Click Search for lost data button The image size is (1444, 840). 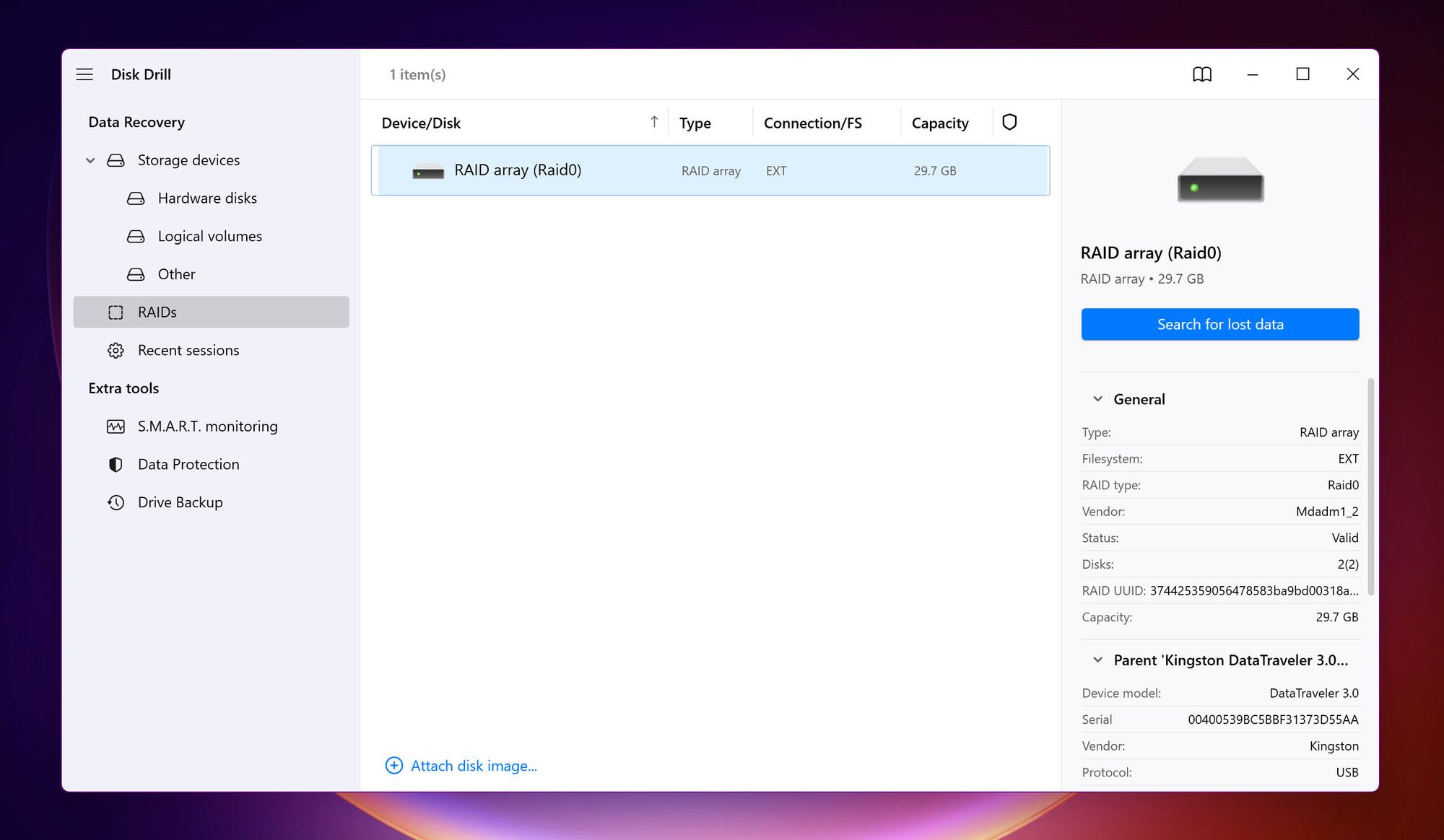[x=1220, y=324]
